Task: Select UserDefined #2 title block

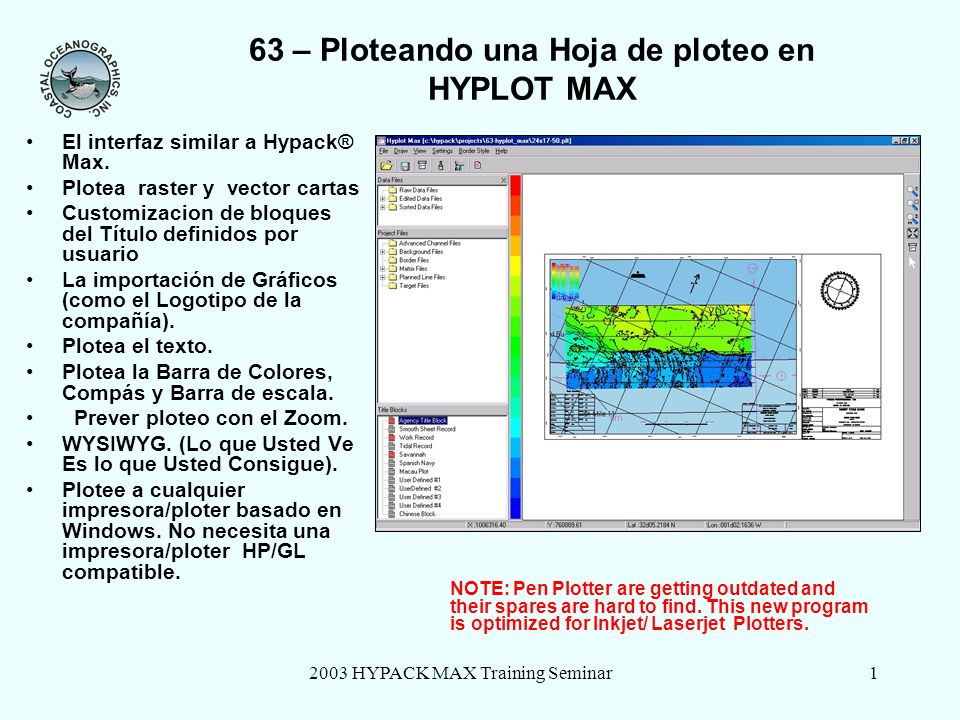Action: [x=420, y=489]
